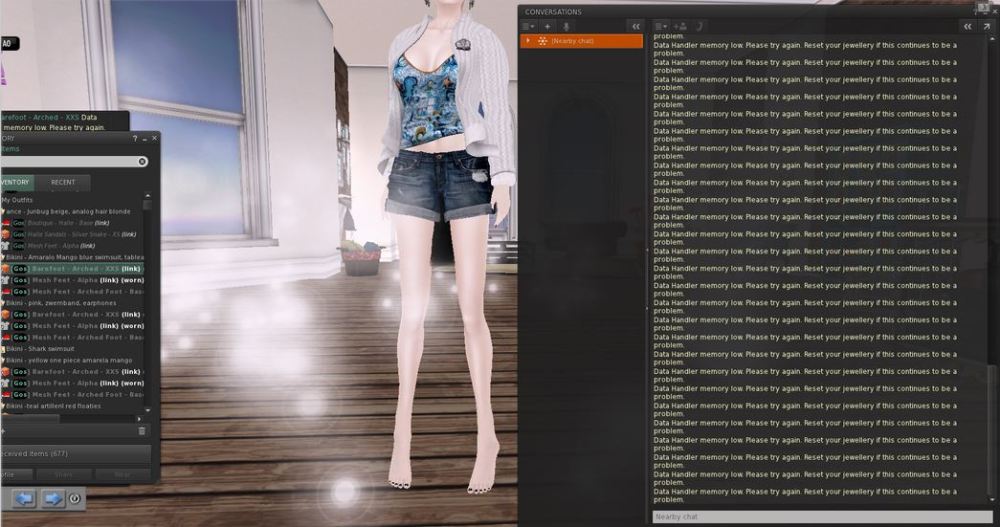Screen dimensions: 1000x527
Task: Click the blue forward arrow button
Action: coord(52,498)
